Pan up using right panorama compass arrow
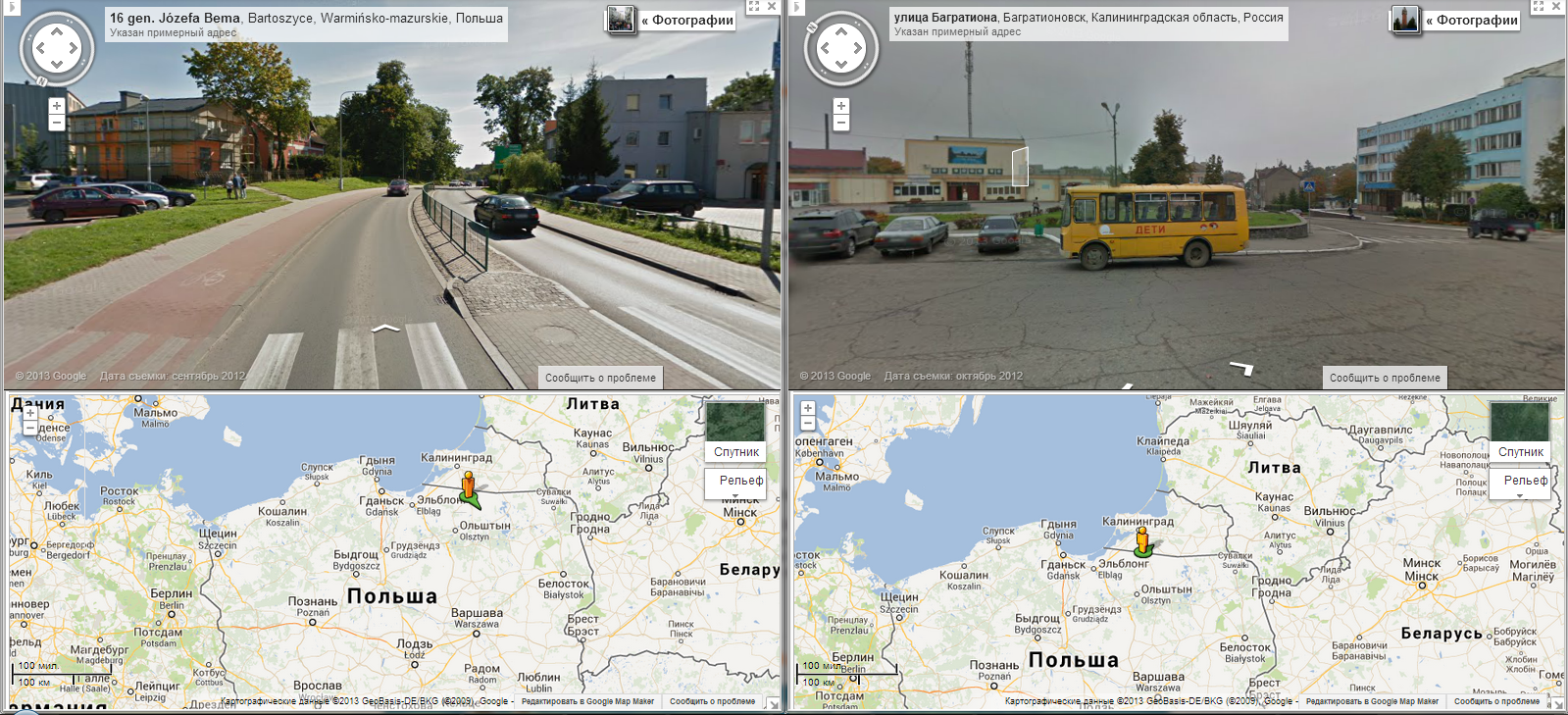Image resolution: width=1568 pixels, height=715 pixels. (840, 30)
